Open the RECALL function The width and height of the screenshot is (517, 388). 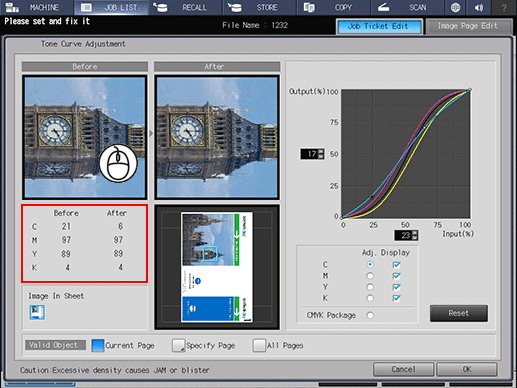[x=185, y=7]
